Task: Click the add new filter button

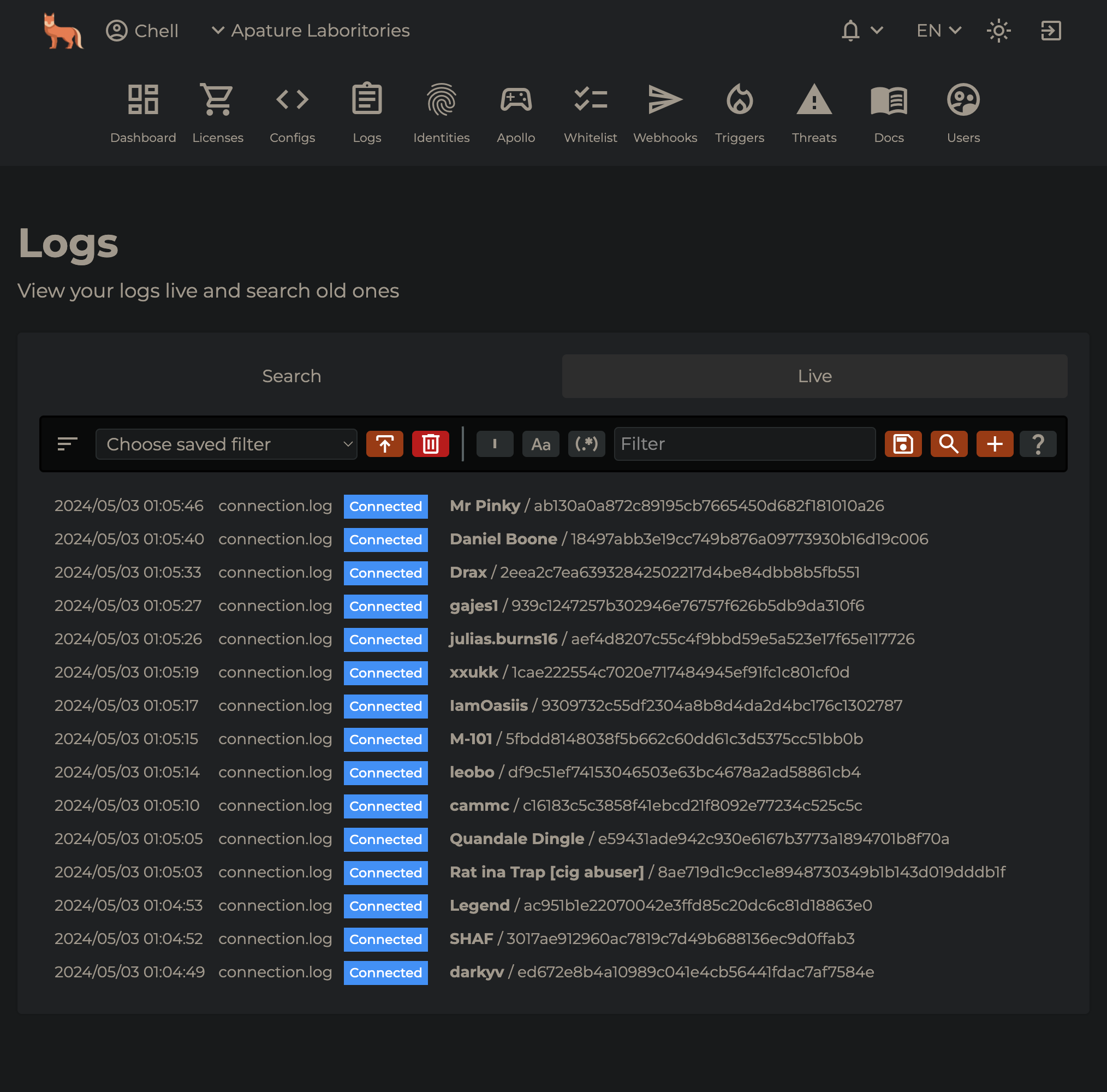Action: pyautogui.click(x=994, y=444)
